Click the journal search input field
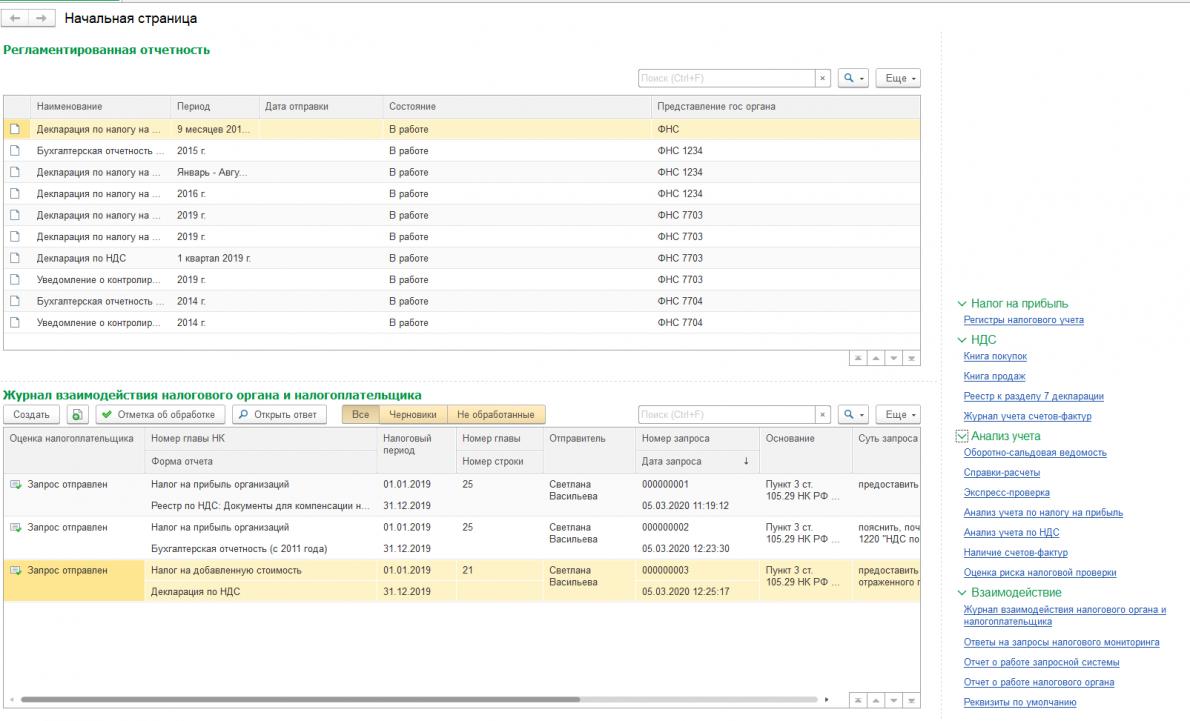The image size is (1190, 721). pyautogui.click(x=726, y=414)
